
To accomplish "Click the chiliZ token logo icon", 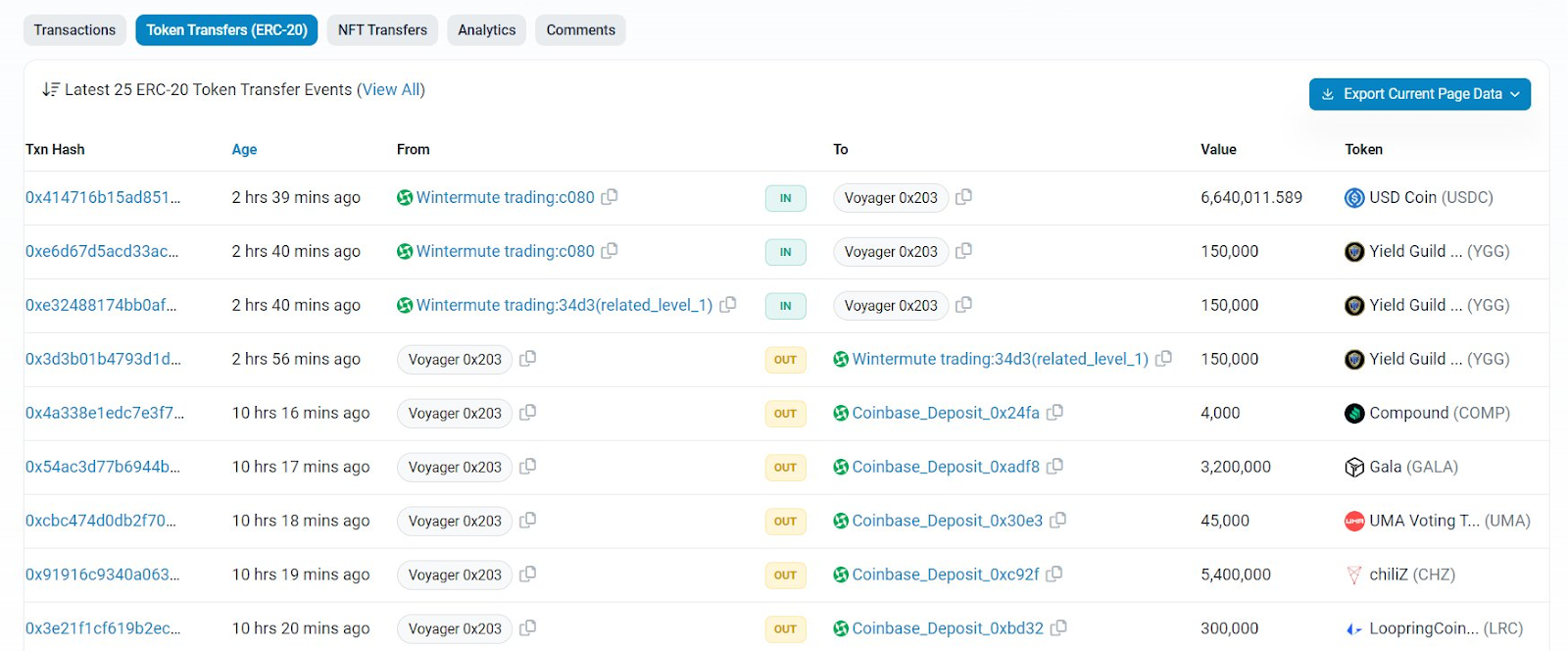I will coord(1354,576).
